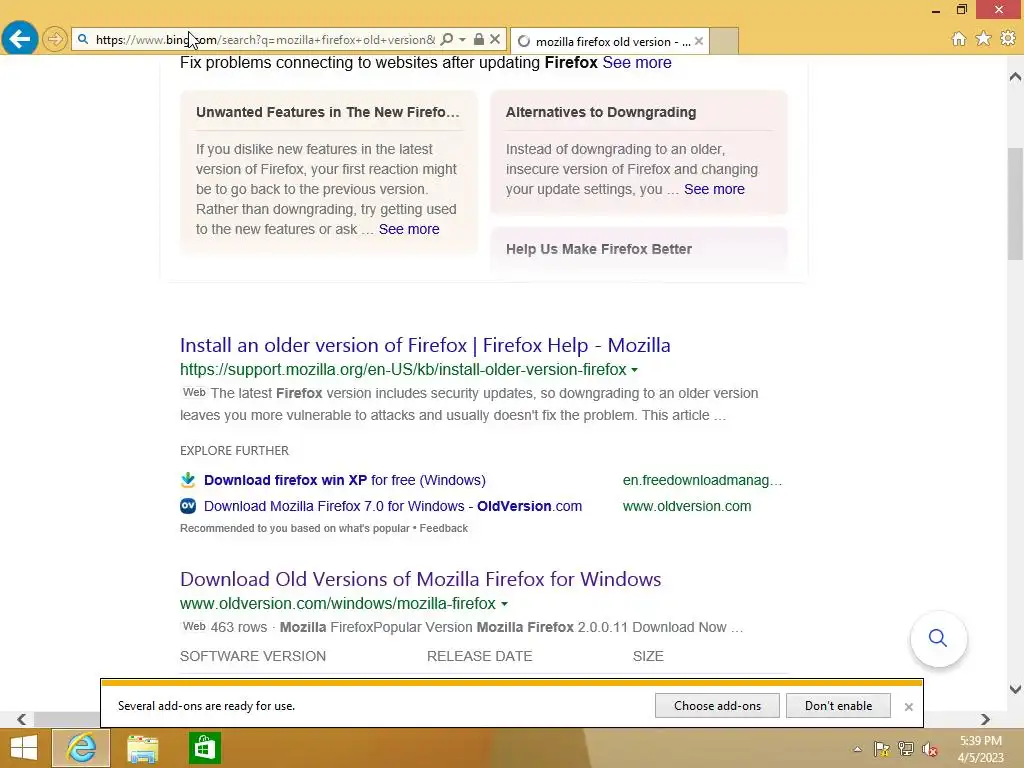
Task: Open Favorites star icon
Action: pos(983,39)
